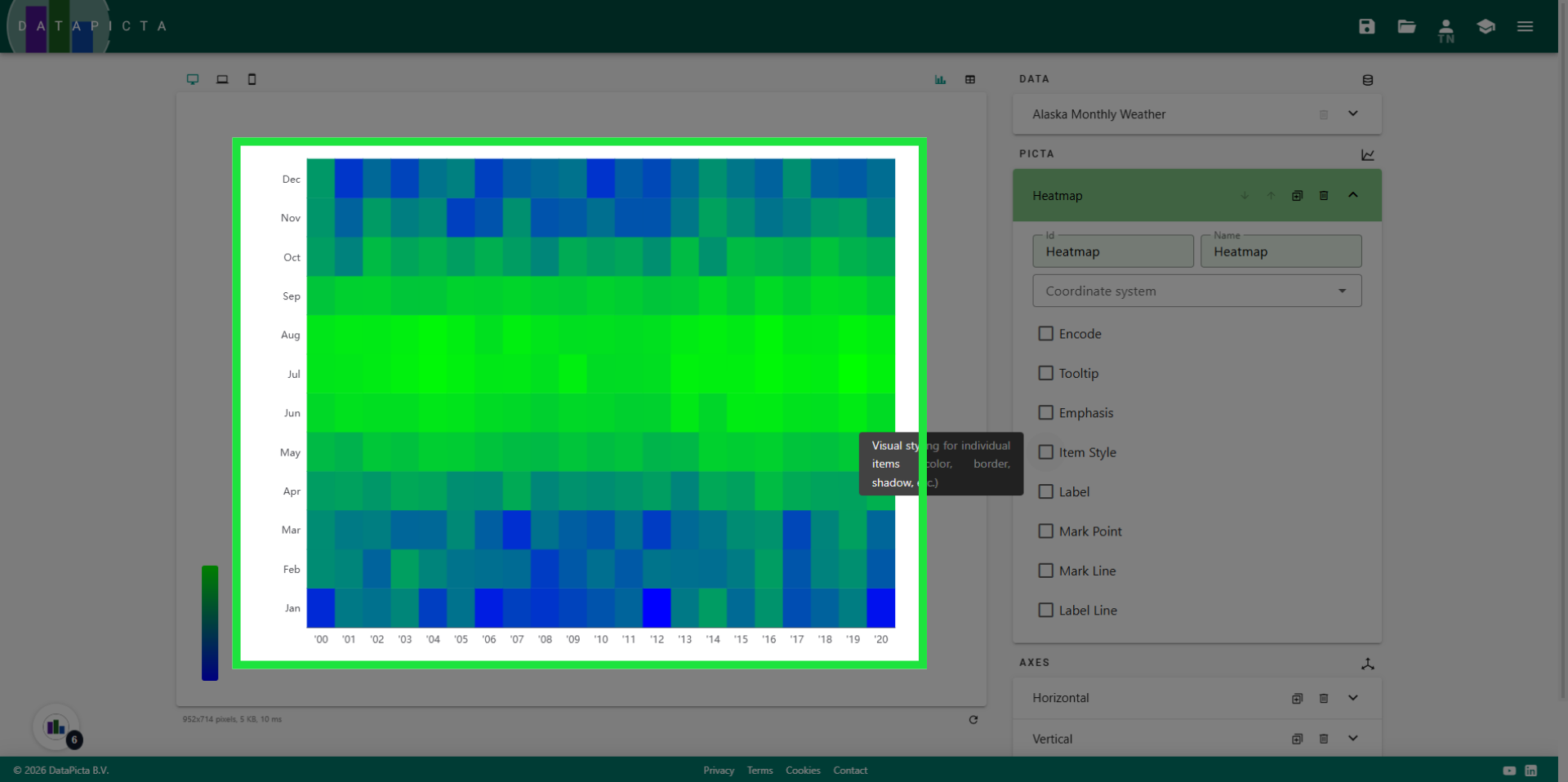Open the DataPicta badge with 6 notifications
This screenshot has height=782, width=1568.
pyautogui.click(x=56, y=726)
